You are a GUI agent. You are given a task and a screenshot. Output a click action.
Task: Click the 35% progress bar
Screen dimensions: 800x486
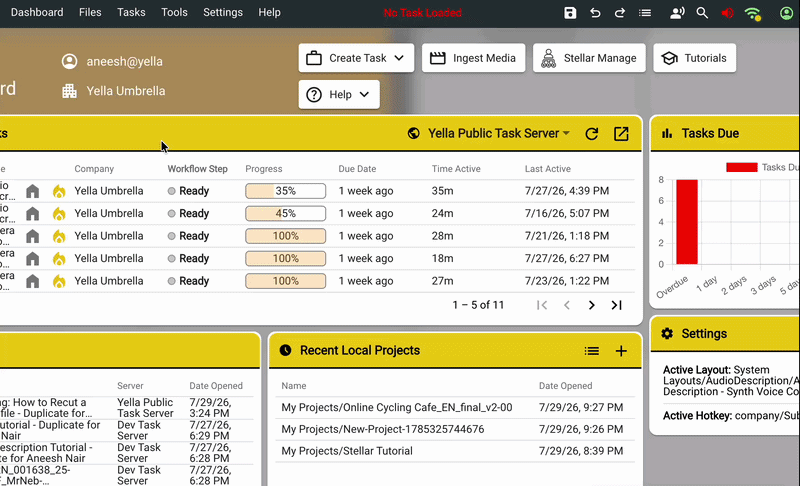(285, 191)
